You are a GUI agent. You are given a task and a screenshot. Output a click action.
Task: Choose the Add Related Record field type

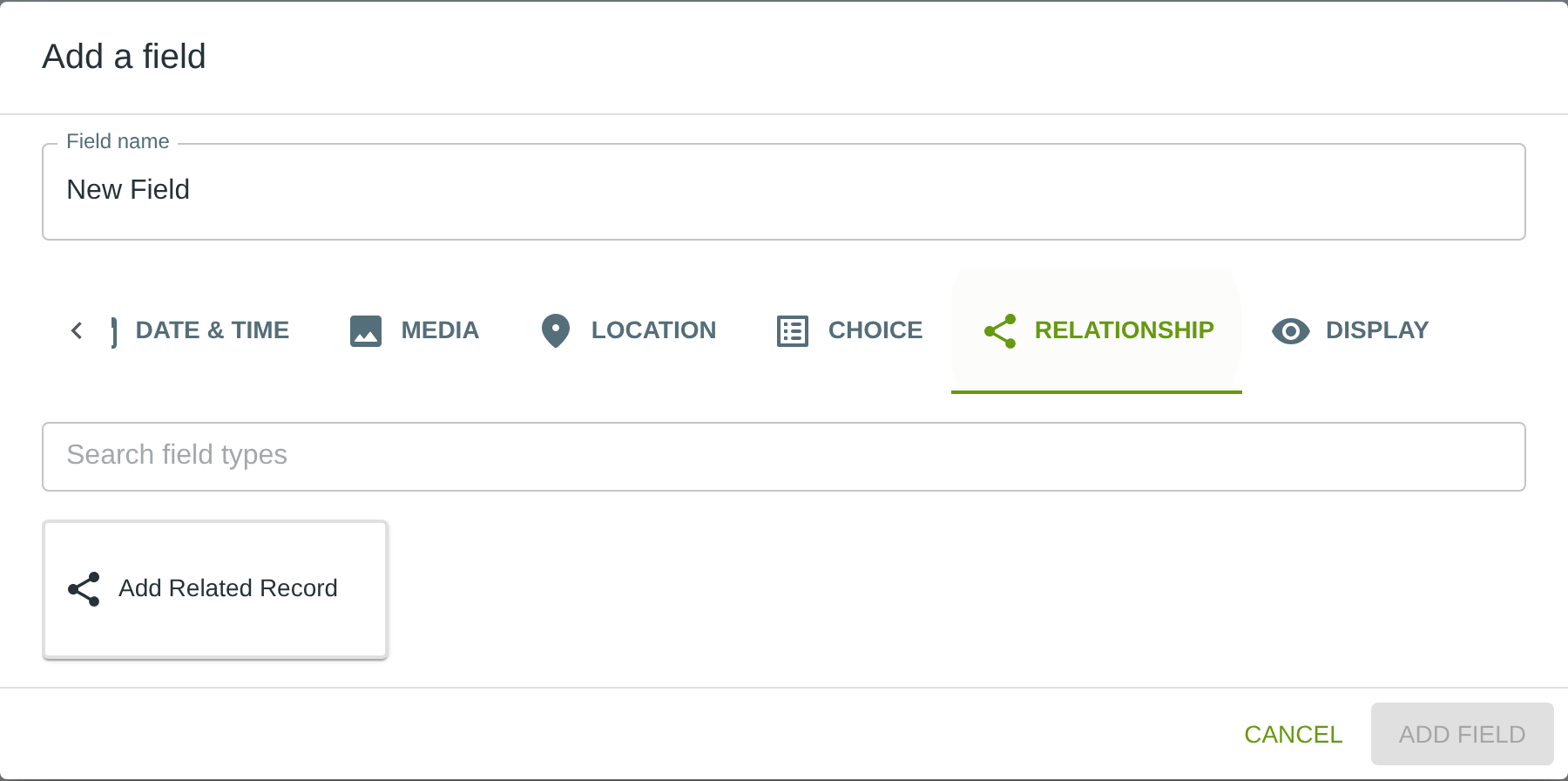pos(215,589)
